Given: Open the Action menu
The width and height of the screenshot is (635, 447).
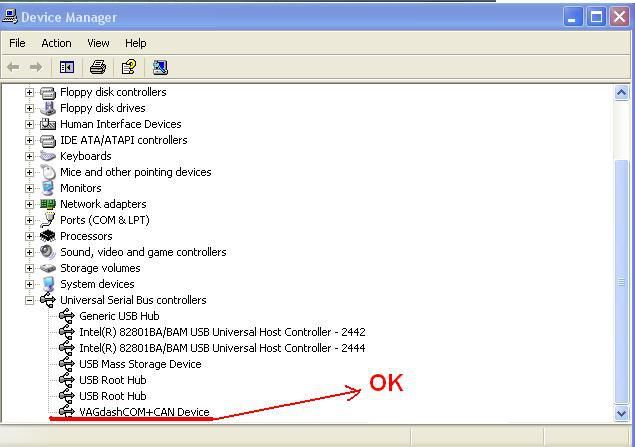Looking at the screenshot, I should (56, 43).
